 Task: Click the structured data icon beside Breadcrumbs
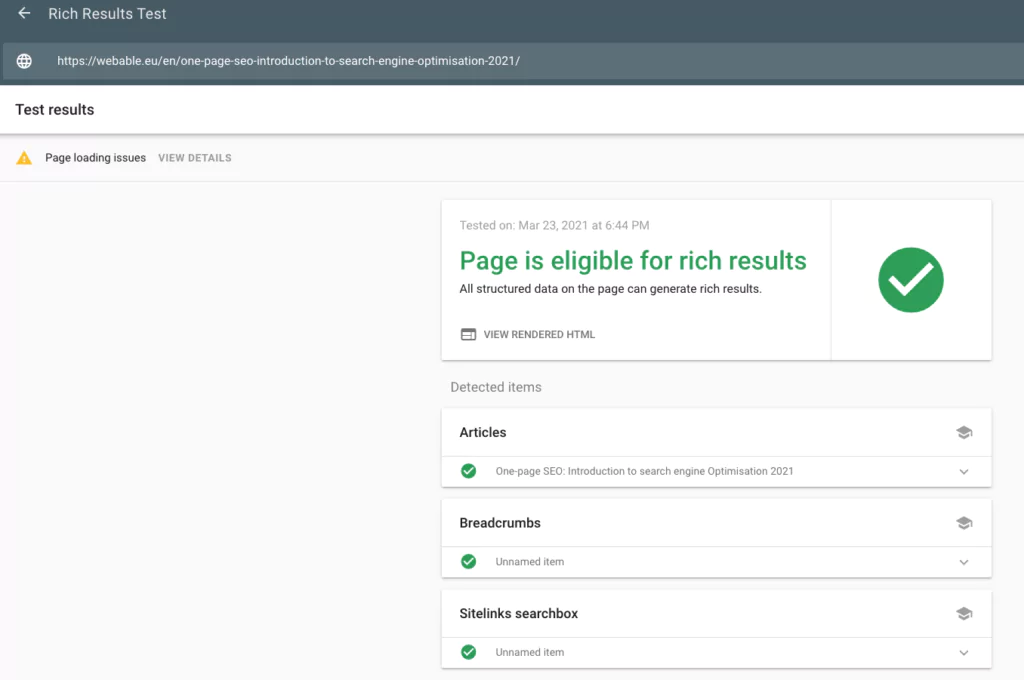tap(964, 522)
